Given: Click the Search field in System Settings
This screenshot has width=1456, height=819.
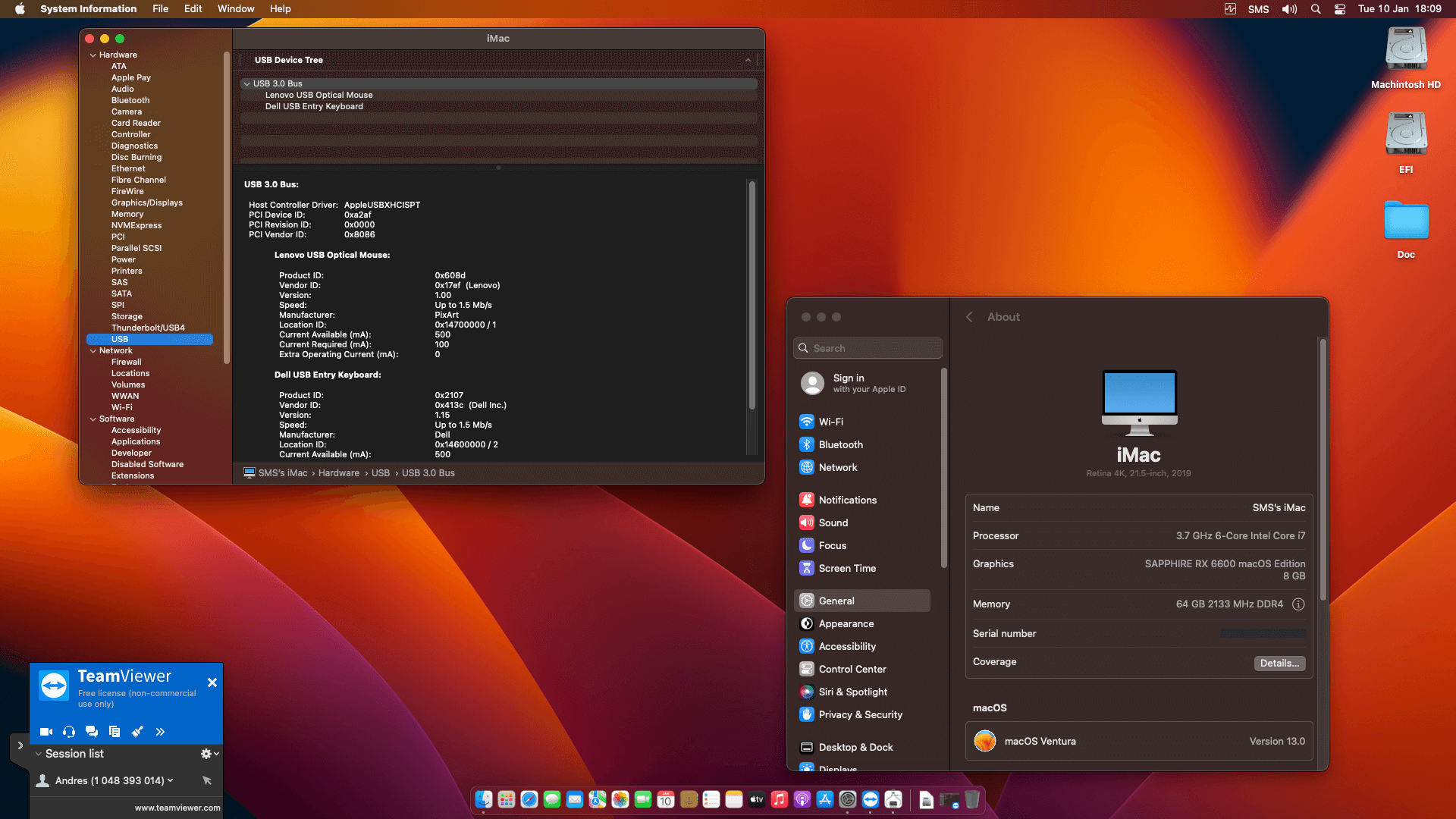Looking at the screenshot, I should click(868, 348).
